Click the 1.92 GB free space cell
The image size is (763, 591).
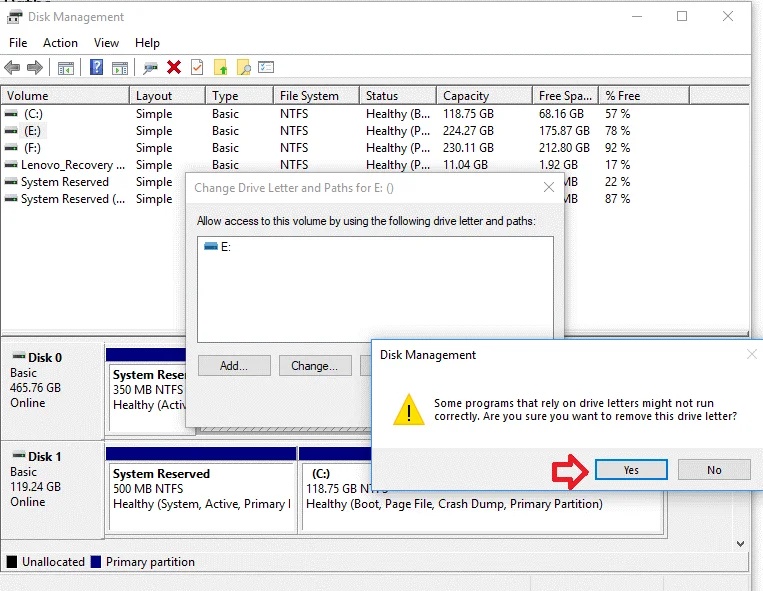point(558,165)
